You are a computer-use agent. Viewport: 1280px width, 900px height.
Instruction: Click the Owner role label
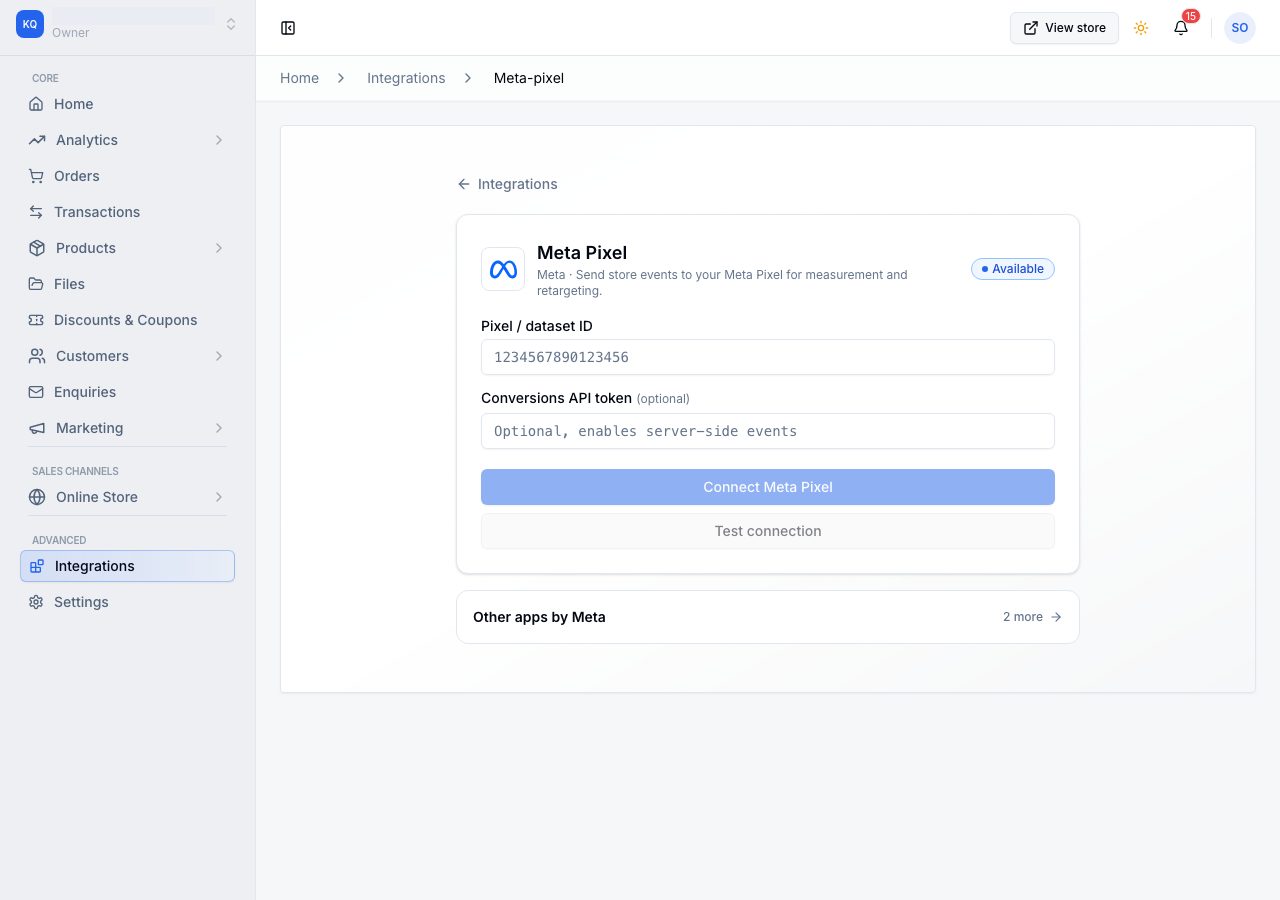click(x=71, y=33)
